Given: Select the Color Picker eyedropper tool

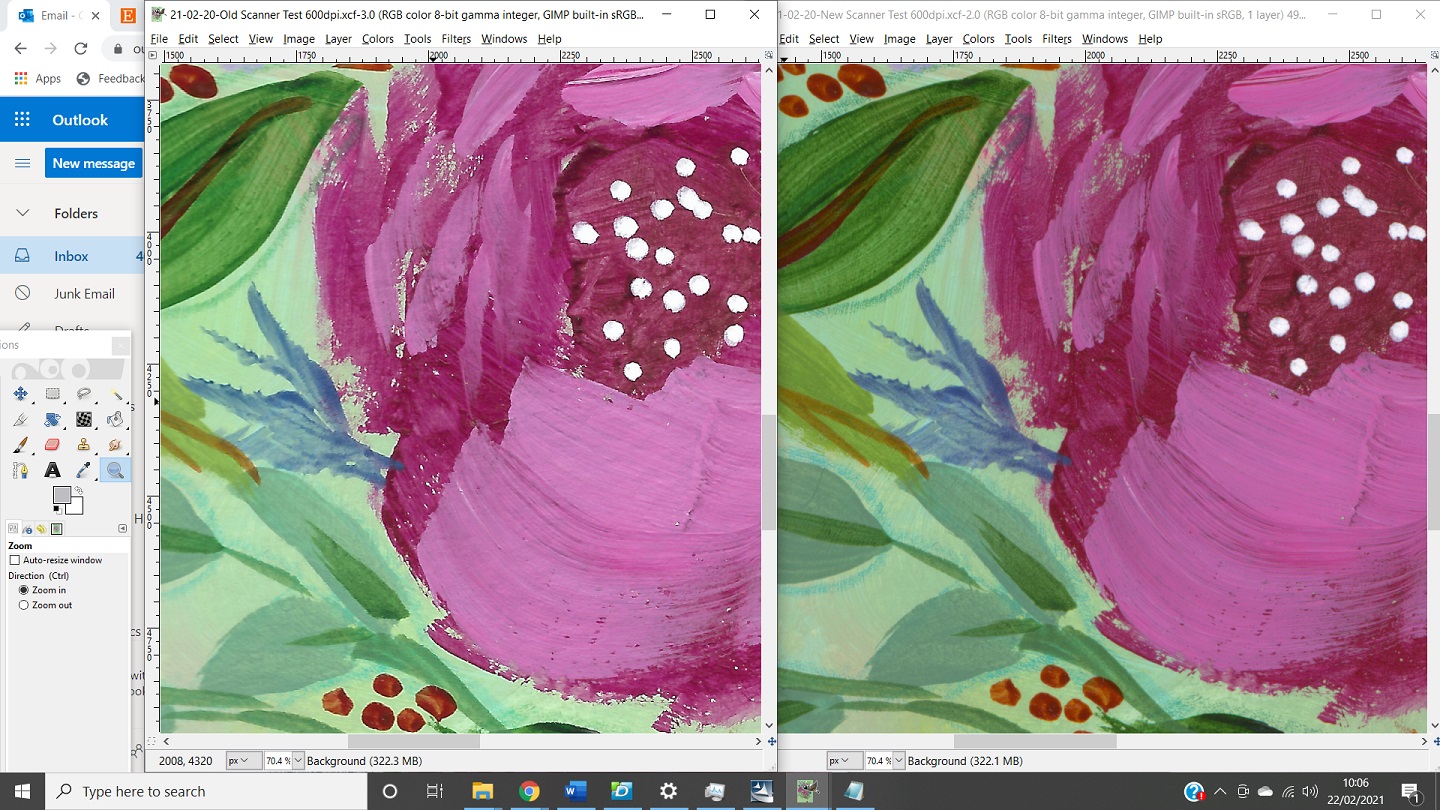Looking at the screenshot, I should (x=84, y=470).
